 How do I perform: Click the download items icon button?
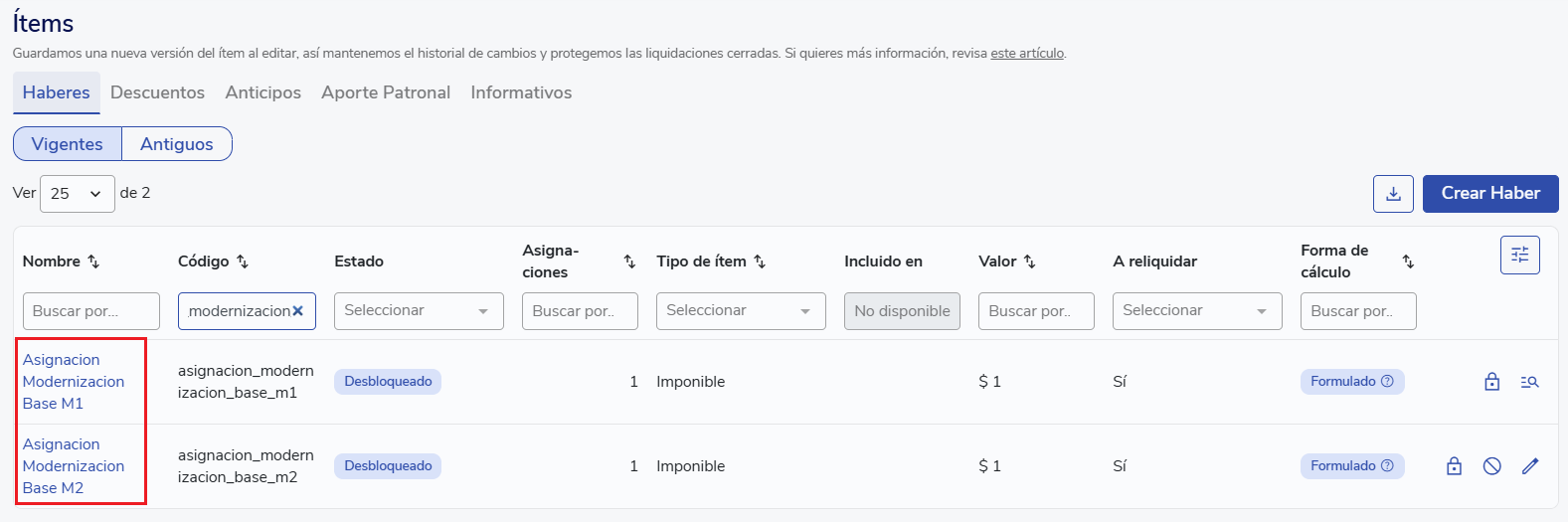click(x=1393, y=194)
